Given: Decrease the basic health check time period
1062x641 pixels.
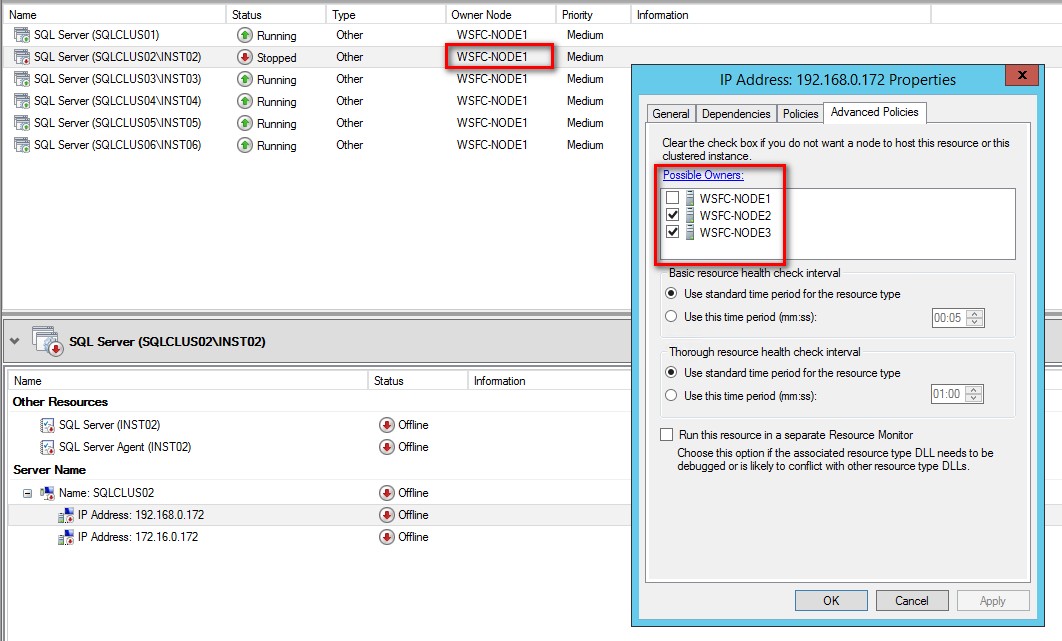Looking at the screenshot, I should (x=975, y=322).
